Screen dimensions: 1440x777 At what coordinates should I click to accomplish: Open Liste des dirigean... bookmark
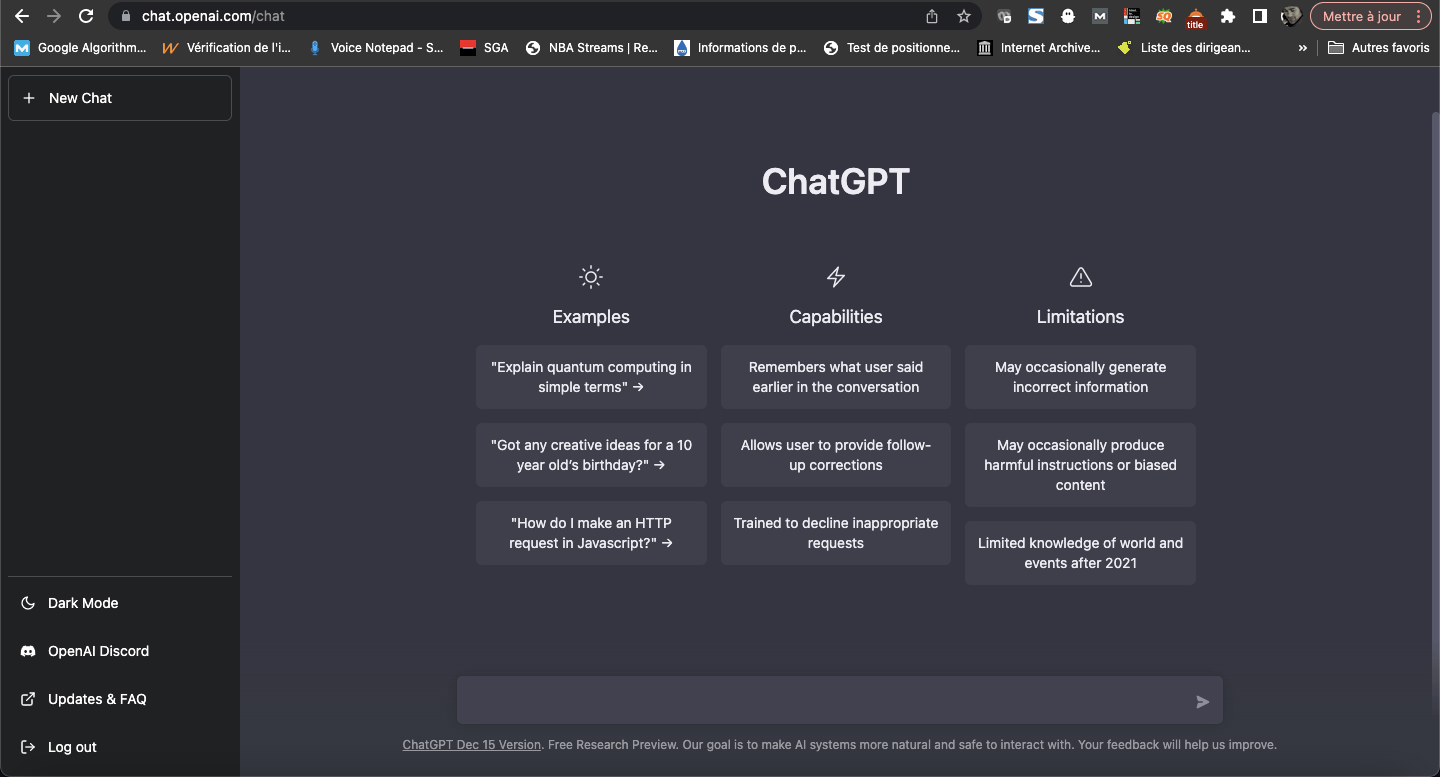click(x=1185, y=47)
